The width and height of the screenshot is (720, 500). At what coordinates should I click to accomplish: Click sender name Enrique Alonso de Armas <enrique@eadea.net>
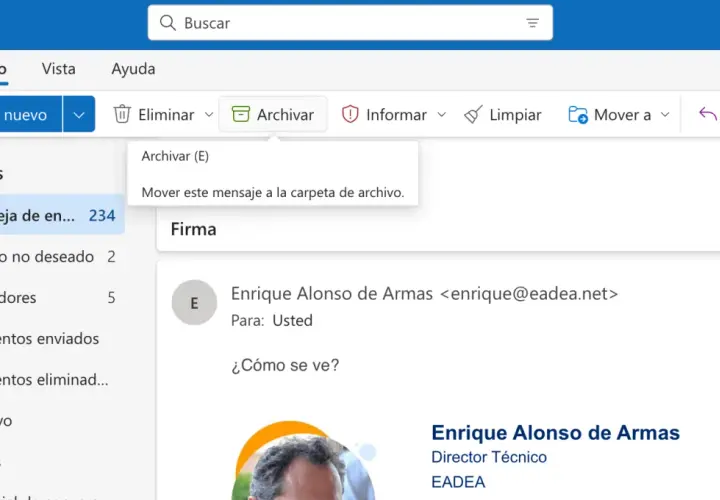point(424,293)
